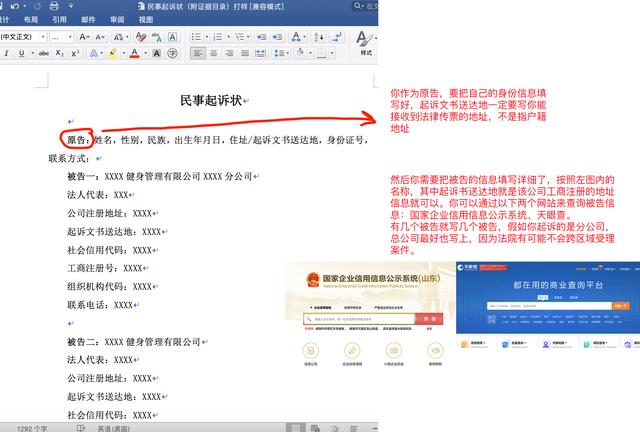Open the font color dropdown arrow
The height and width of the screenshot is (432, 640).
click(x=145, y=53)
